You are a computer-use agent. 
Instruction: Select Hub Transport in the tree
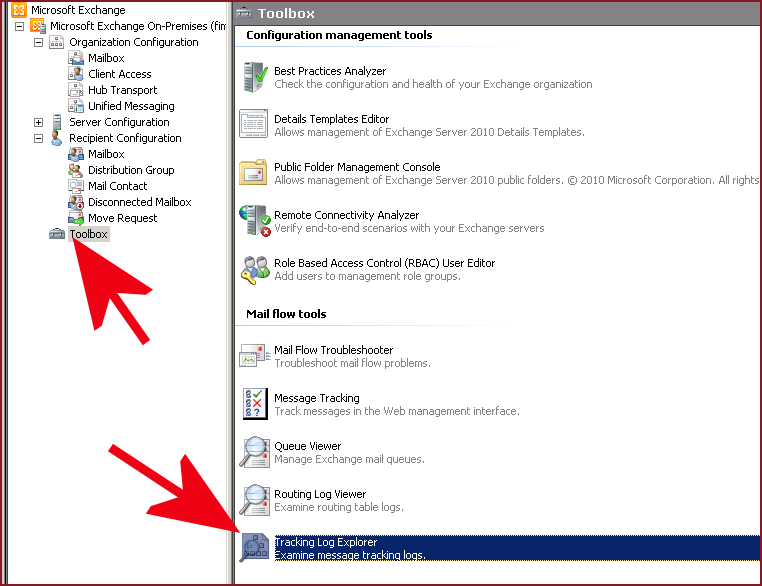click(122, 90)
